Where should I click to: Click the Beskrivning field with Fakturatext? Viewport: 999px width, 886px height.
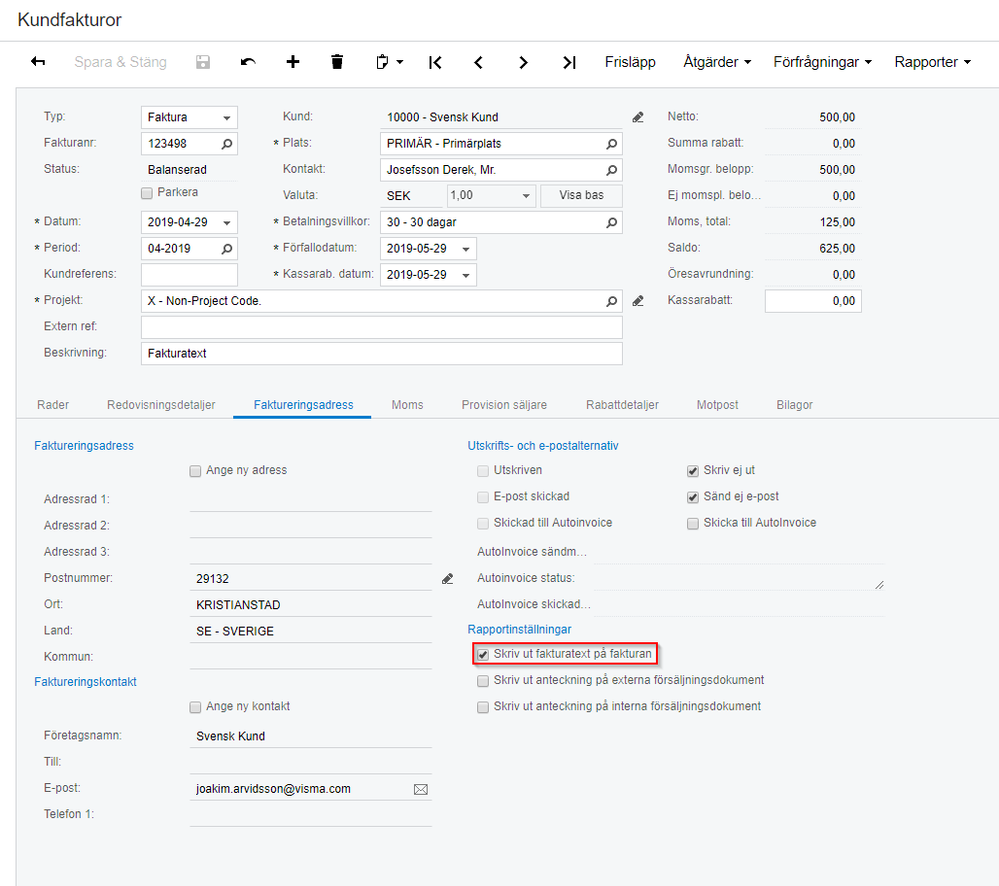click(x=382, y=354)
